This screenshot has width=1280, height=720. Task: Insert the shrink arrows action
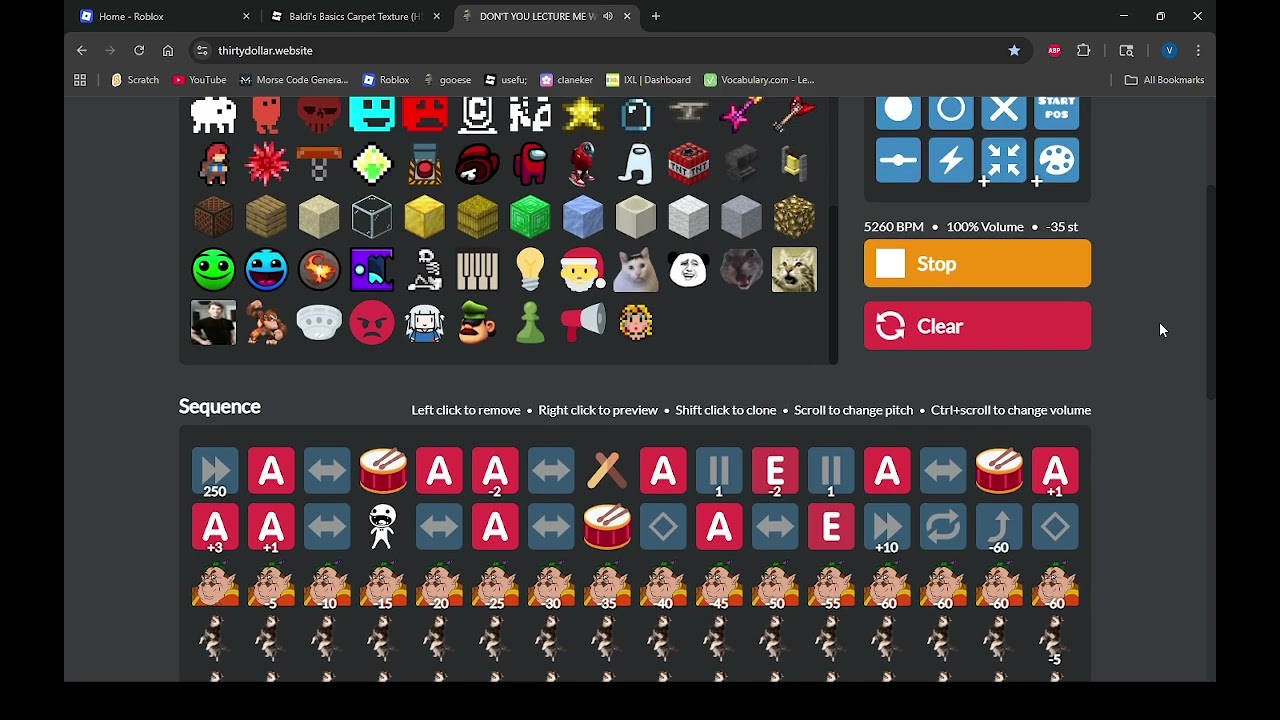coord(1004,161)
